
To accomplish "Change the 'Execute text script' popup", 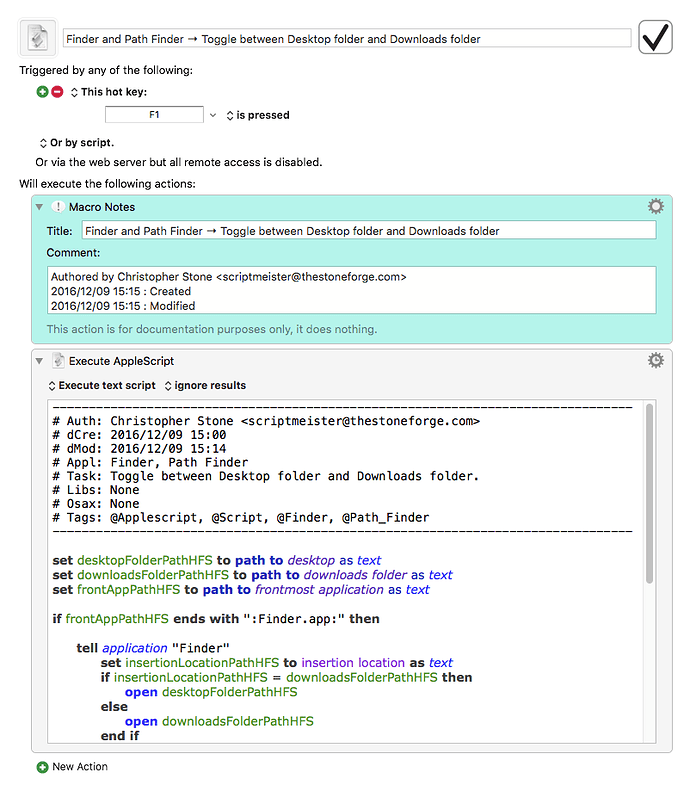I will [x=102, y=385].
